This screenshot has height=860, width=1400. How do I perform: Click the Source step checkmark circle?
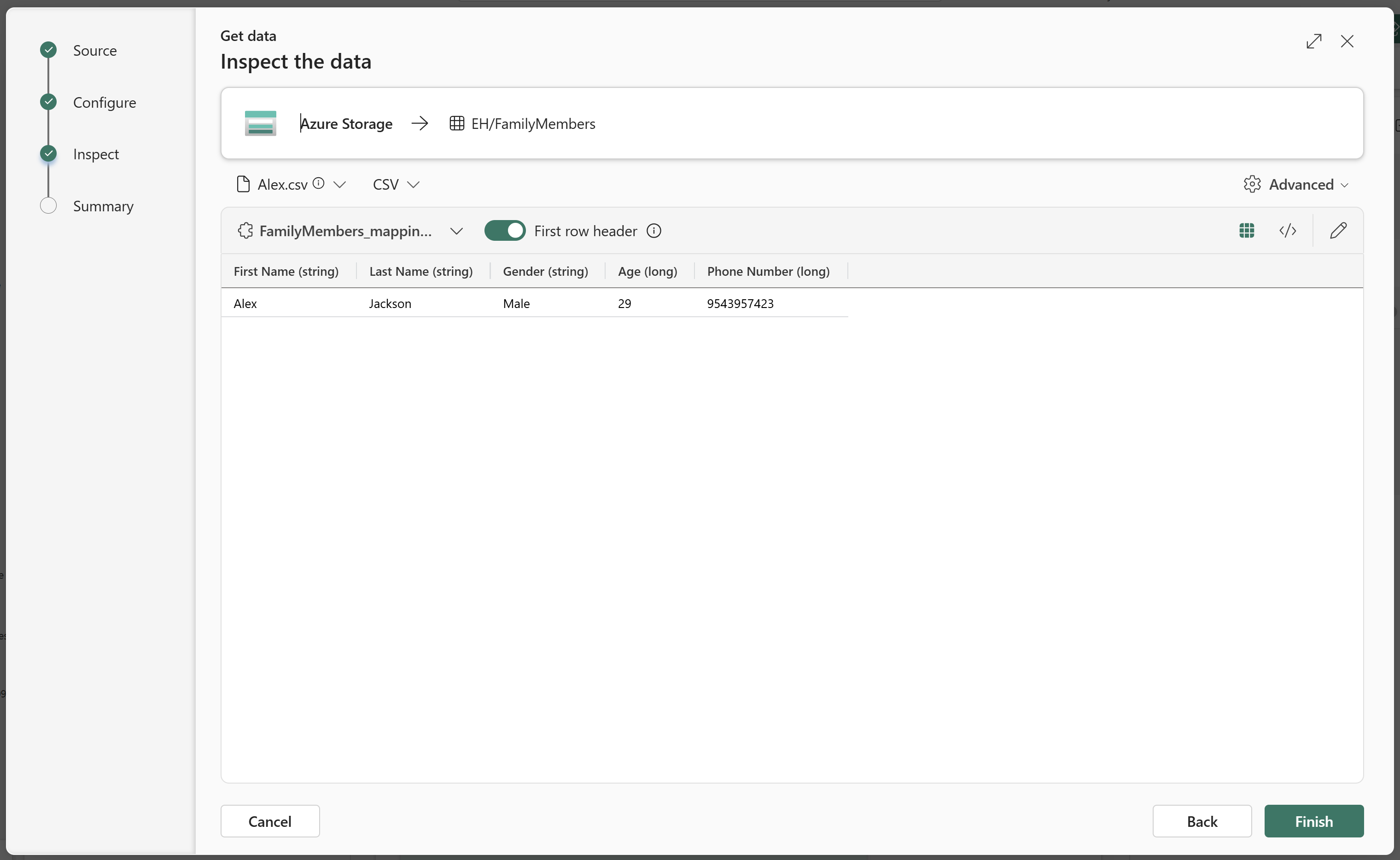pos(48,49)
